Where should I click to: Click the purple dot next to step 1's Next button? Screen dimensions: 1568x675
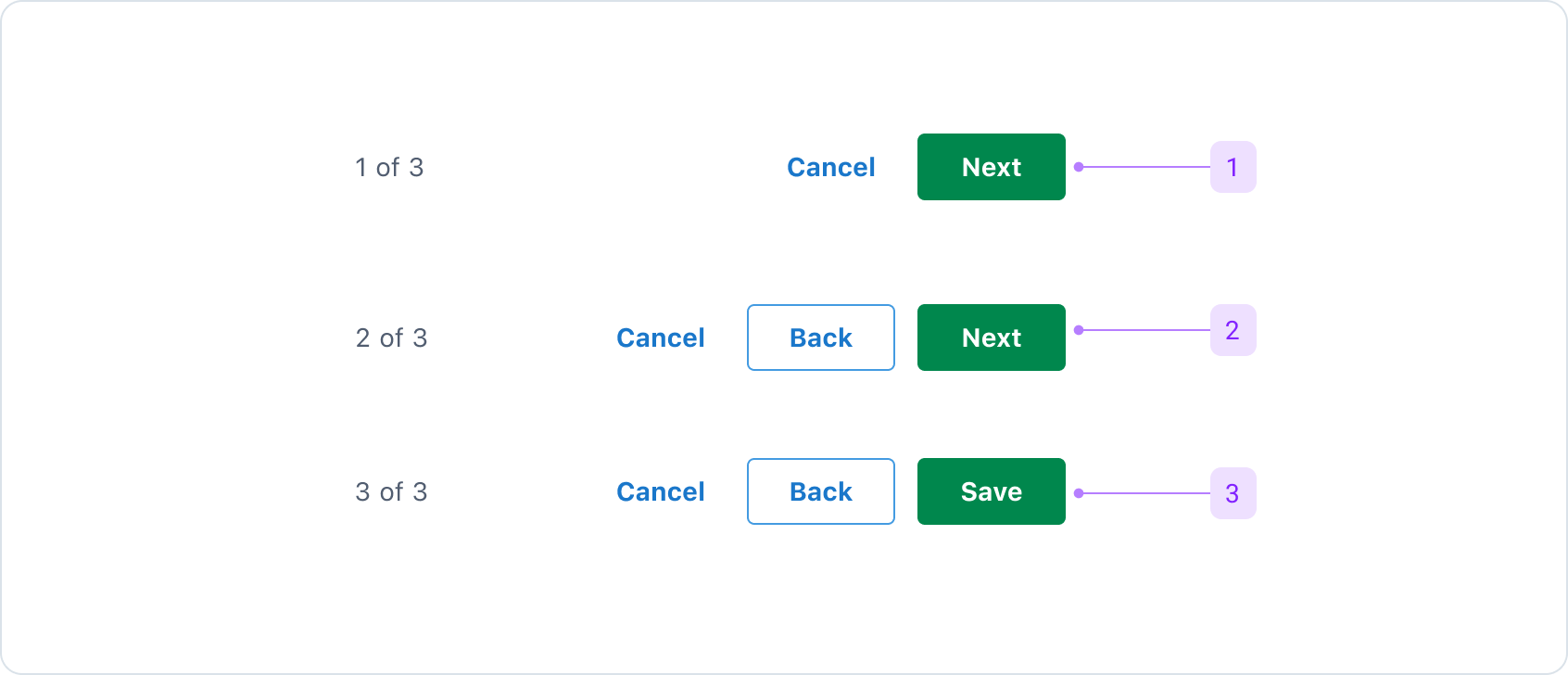coord(1078,167)
